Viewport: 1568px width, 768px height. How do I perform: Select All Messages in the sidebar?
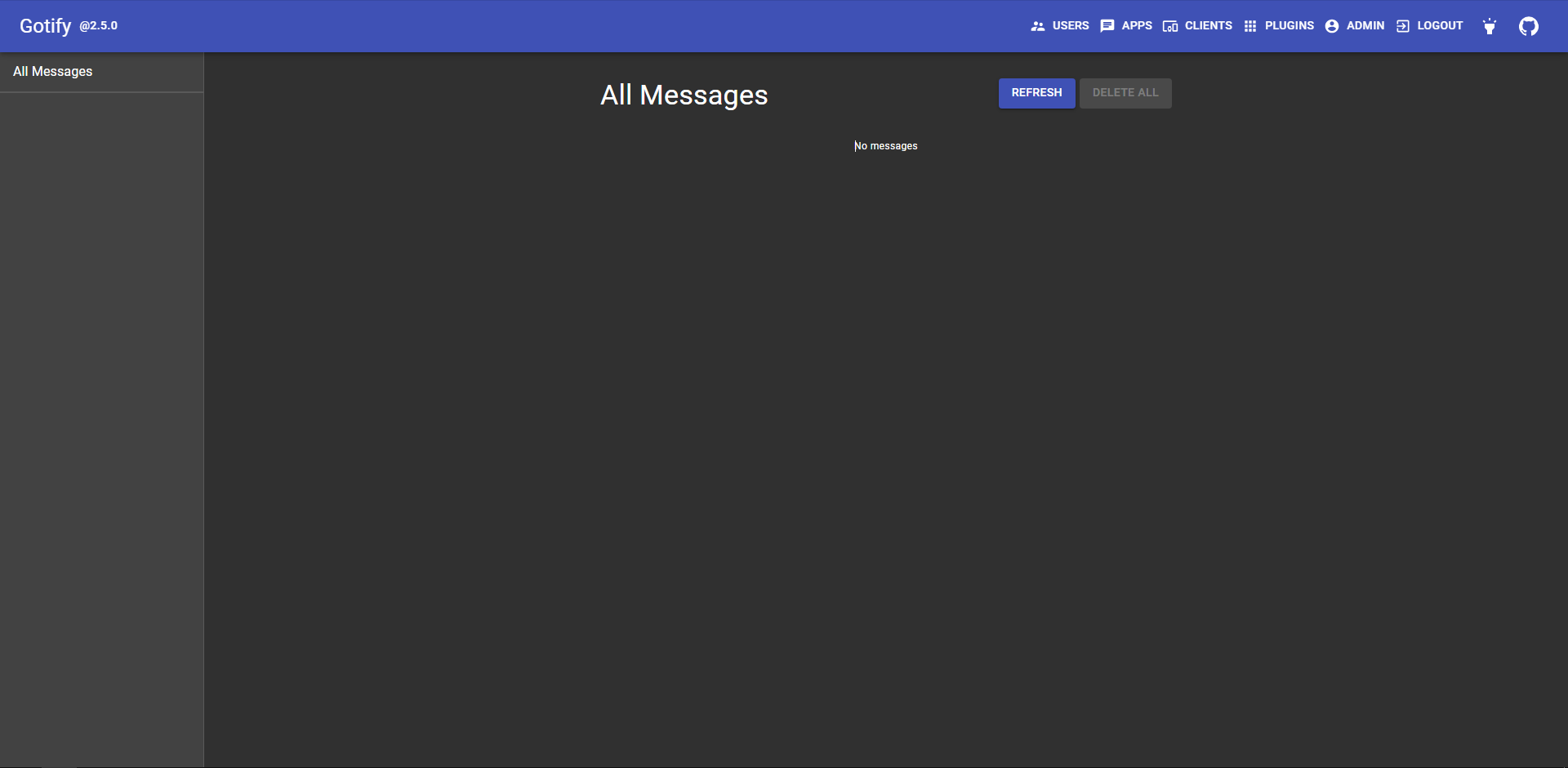click(x=101, y=72)
